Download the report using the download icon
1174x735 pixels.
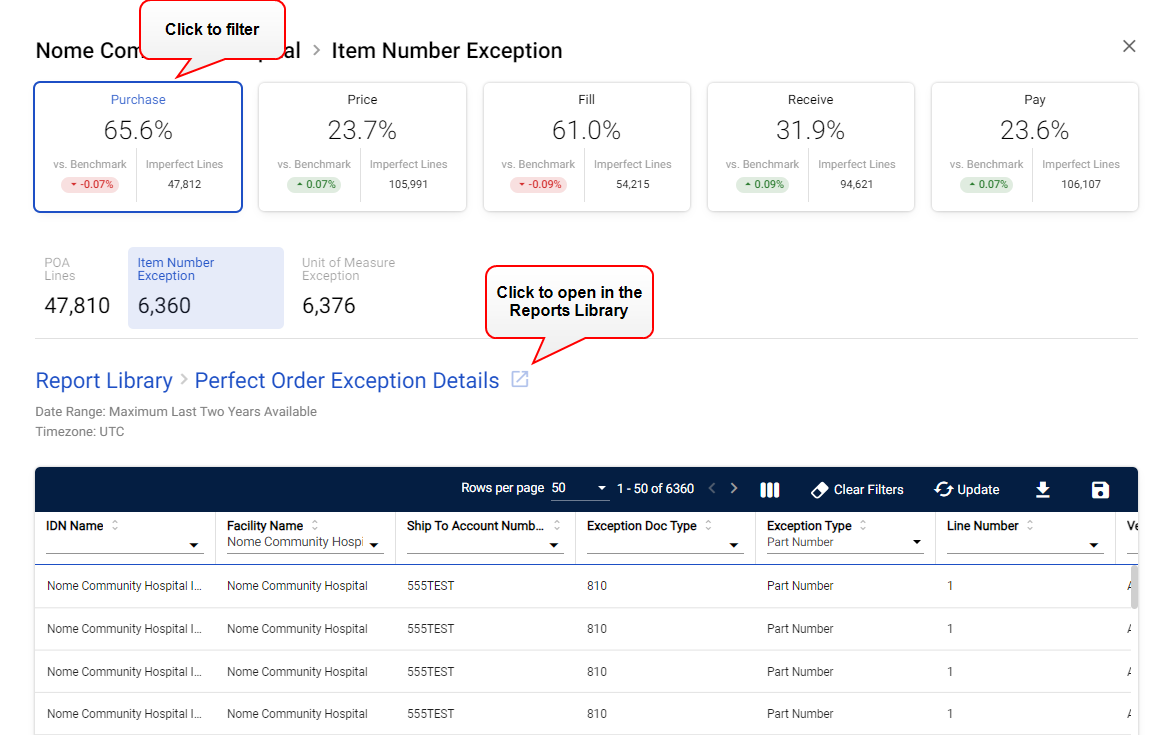(1043, 489)
